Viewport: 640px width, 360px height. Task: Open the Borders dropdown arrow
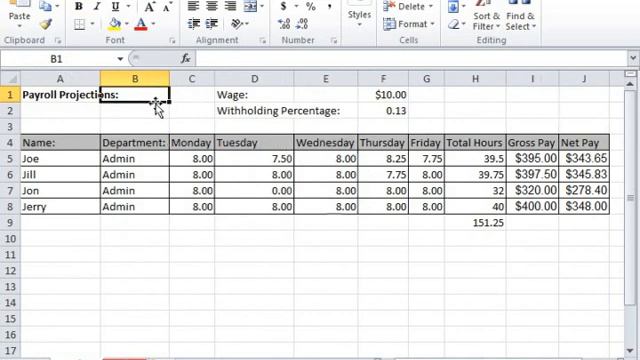tap(92, 24)
